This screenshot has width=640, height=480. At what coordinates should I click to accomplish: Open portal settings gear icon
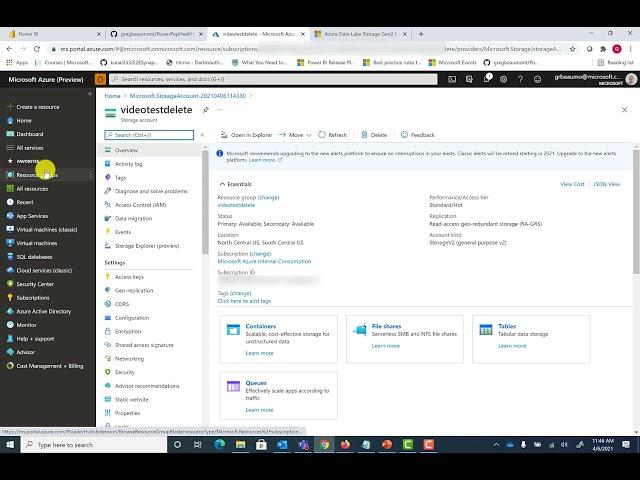pos(504,80)
